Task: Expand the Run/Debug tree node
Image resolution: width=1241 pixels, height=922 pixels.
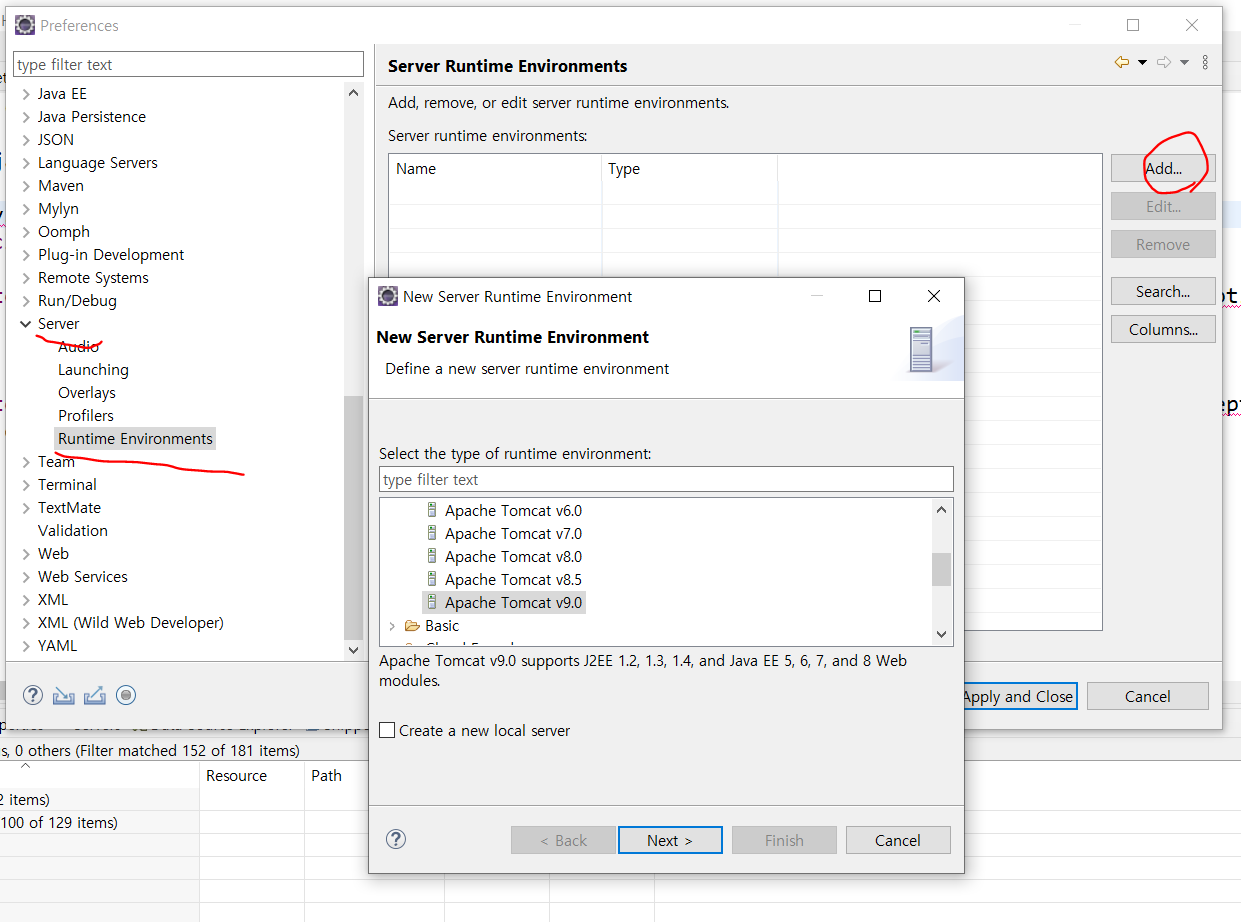Action: (26, 301)
